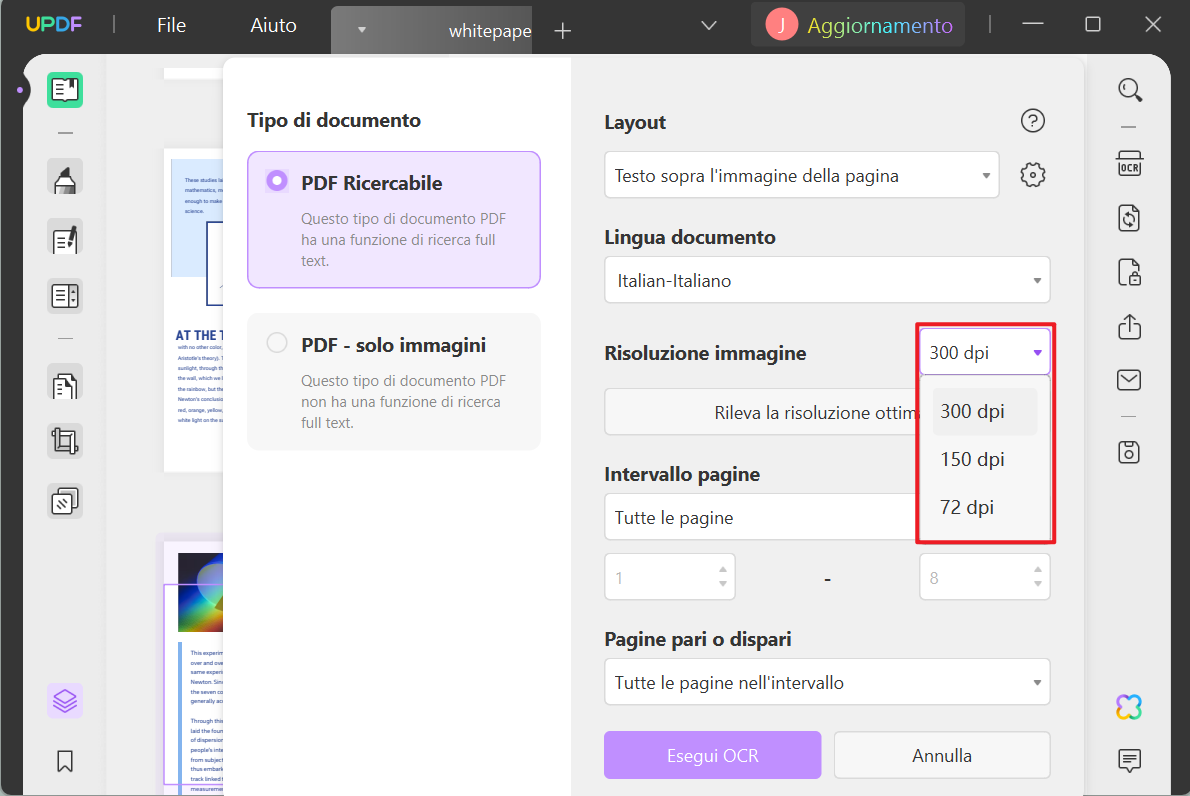Click the Esegui OCR button
The image size is (1190, 796).
(x=712, y=755)
